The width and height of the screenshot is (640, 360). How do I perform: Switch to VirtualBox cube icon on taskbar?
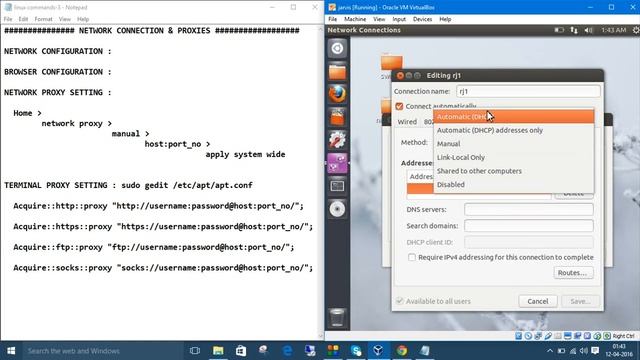tap(378, 351)
